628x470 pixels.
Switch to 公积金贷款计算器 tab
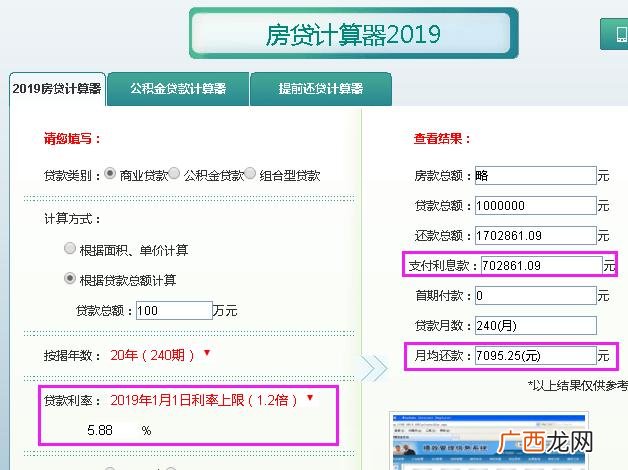(x=178, y=89)
